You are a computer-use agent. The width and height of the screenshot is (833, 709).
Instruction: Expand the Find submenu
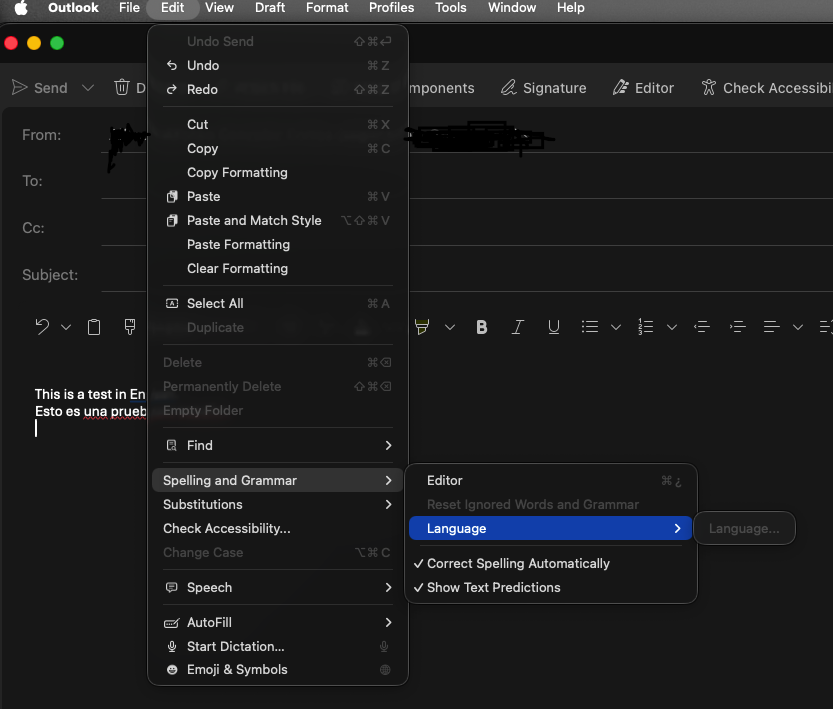[x=277, y=445]
